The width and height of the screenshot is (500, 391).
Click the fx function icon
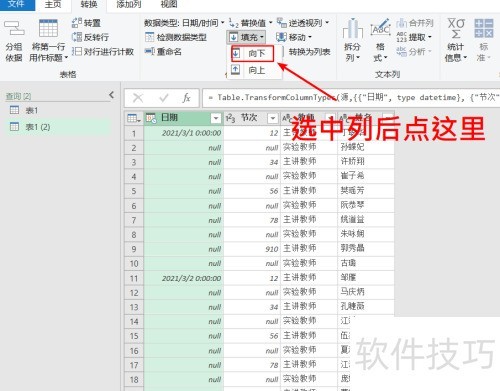pos(187,98)
